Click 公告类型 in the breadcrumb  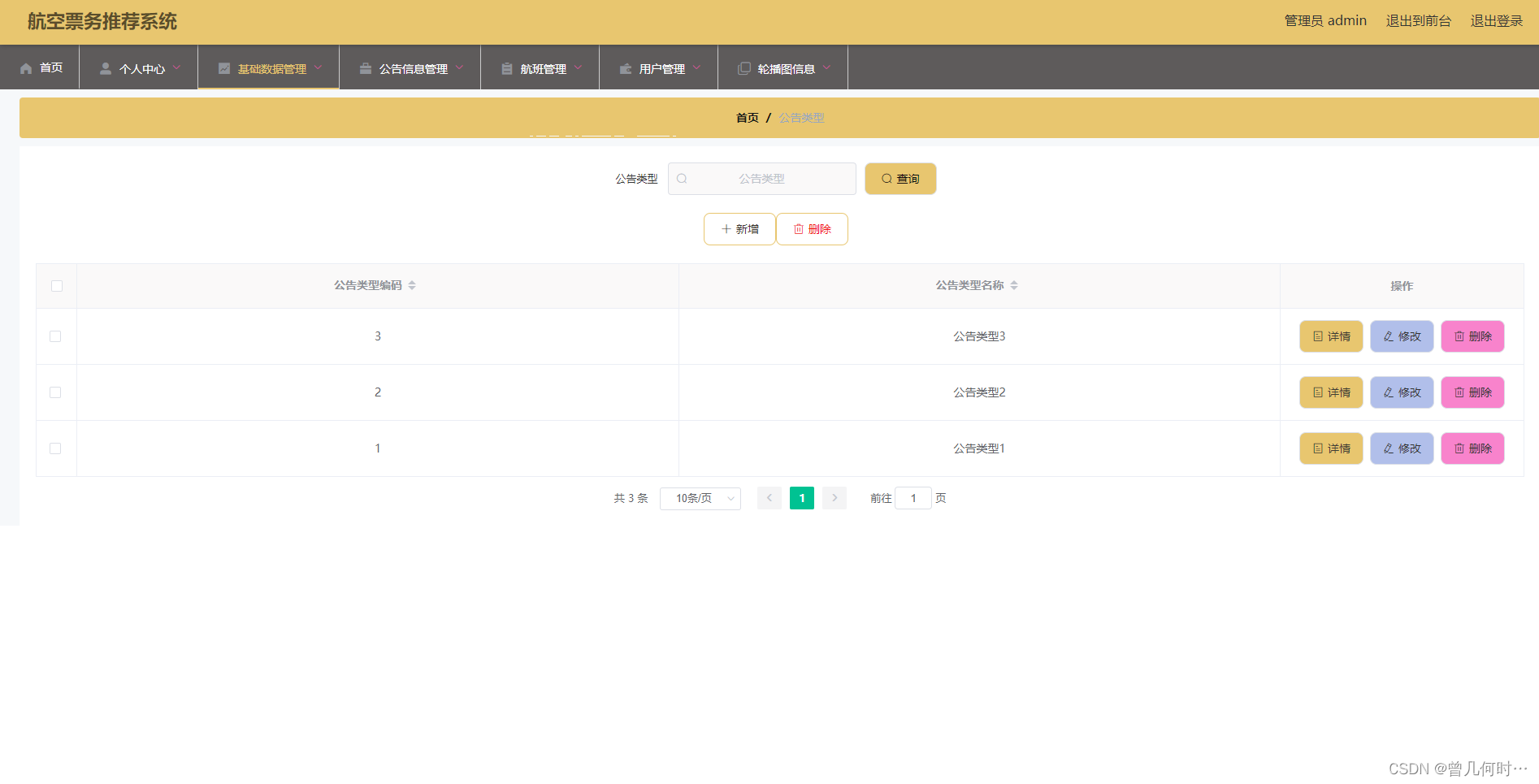(x=801, y=118)
